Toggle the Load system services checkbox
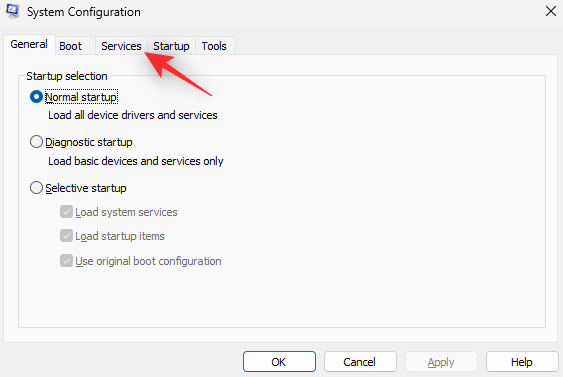The width and height of the screenshot is (563, 377). [66, 212]
